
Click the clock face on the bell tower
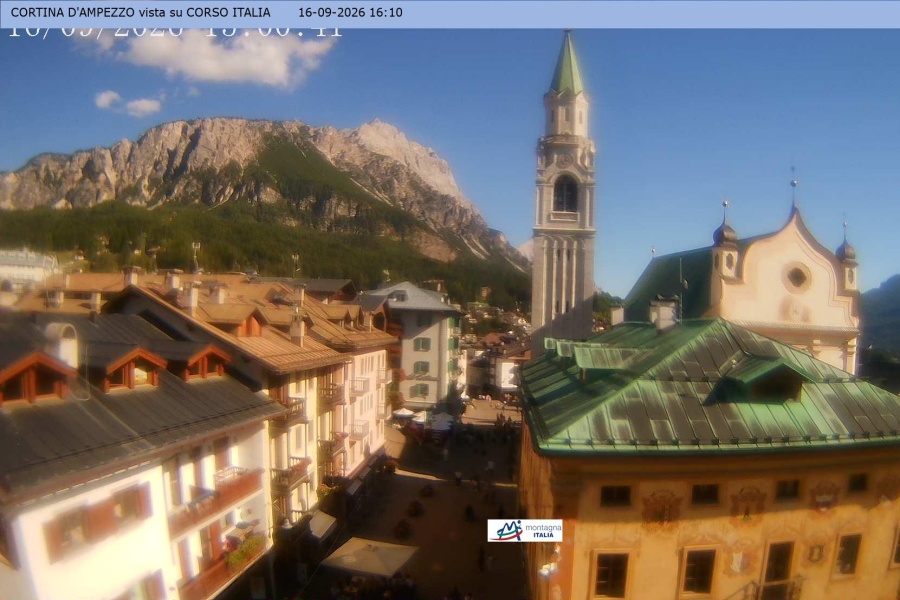565,158
